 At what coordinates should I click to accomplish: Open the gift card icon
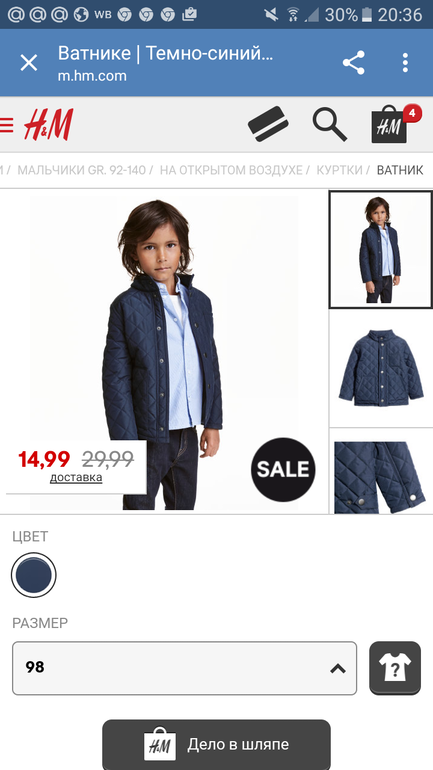[268, 124]
